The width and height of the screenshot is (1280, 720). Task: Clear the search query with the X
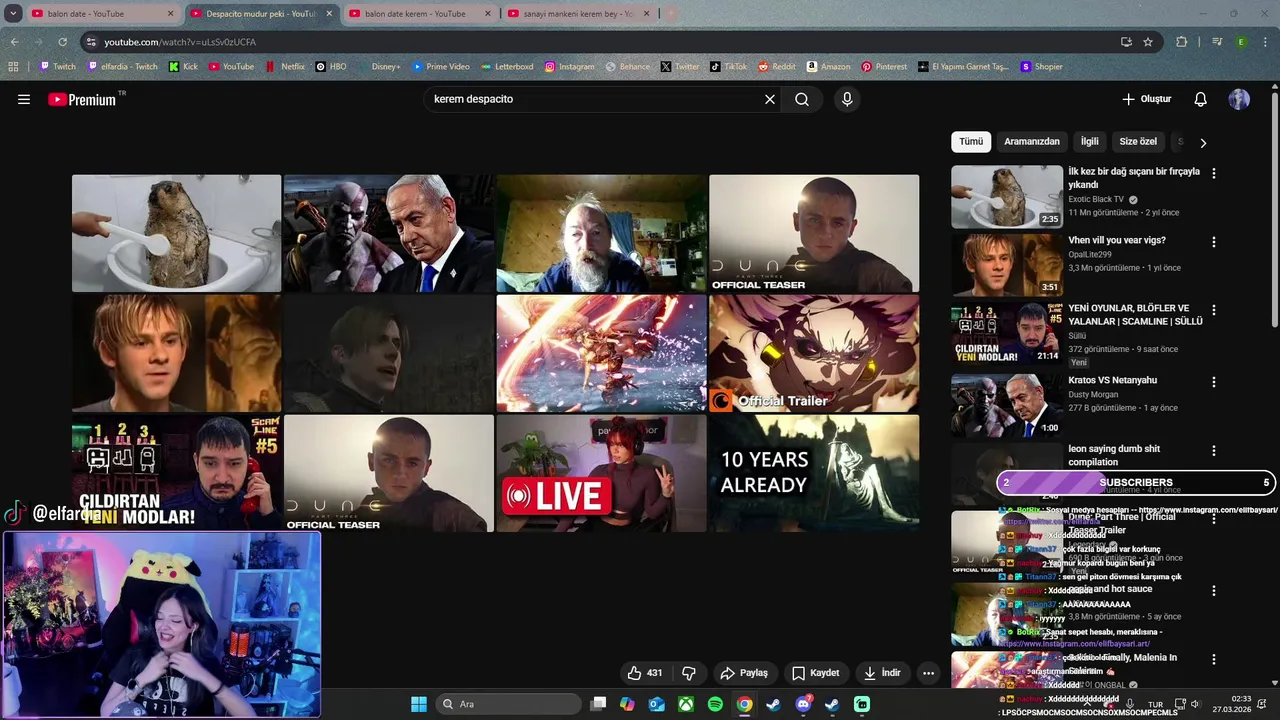click(770, 99)
